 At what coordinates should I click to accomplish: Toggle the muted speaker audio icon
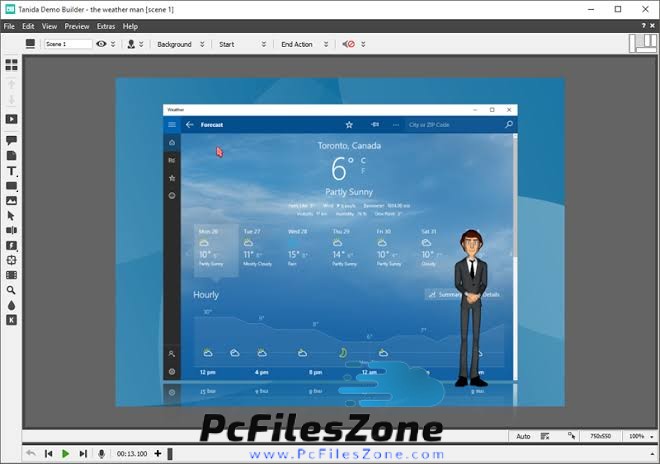[349, 44]
